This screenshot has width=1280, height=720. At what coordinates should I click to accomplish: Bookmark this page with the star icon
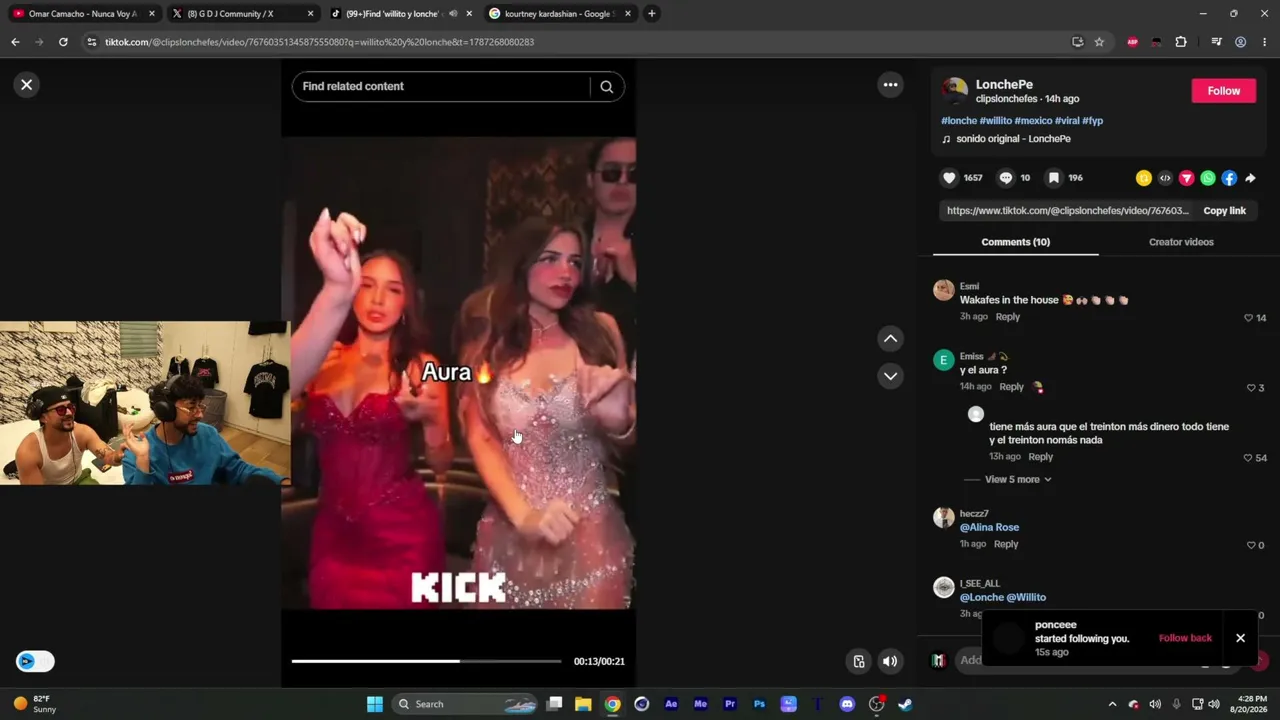(1099, 42)
